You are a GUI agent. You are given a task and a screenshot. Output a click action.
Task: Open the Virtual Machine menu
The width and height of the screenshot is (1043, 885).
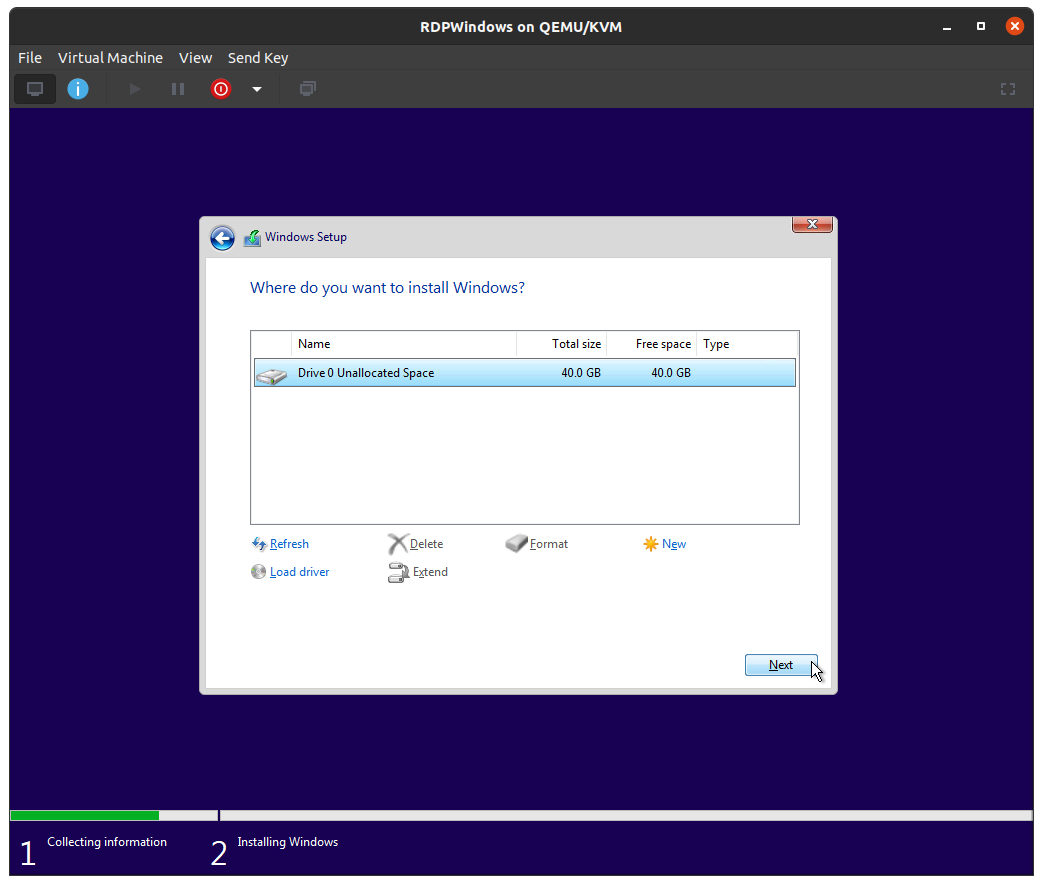pyautogui.click(x=110, y=58)
